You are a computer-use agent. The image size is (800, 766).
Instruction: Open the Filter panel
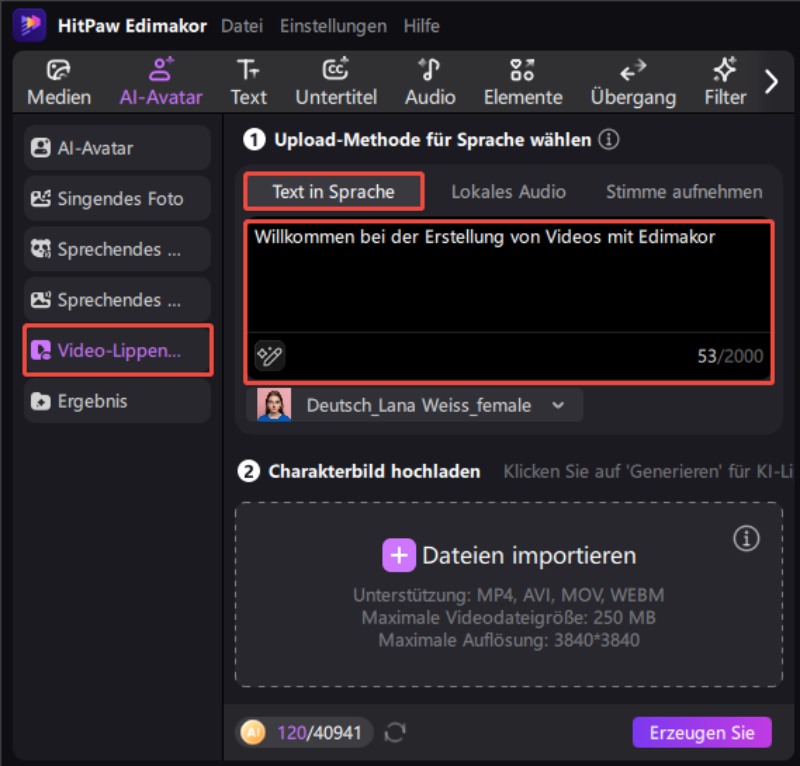[x=725, y=82]
